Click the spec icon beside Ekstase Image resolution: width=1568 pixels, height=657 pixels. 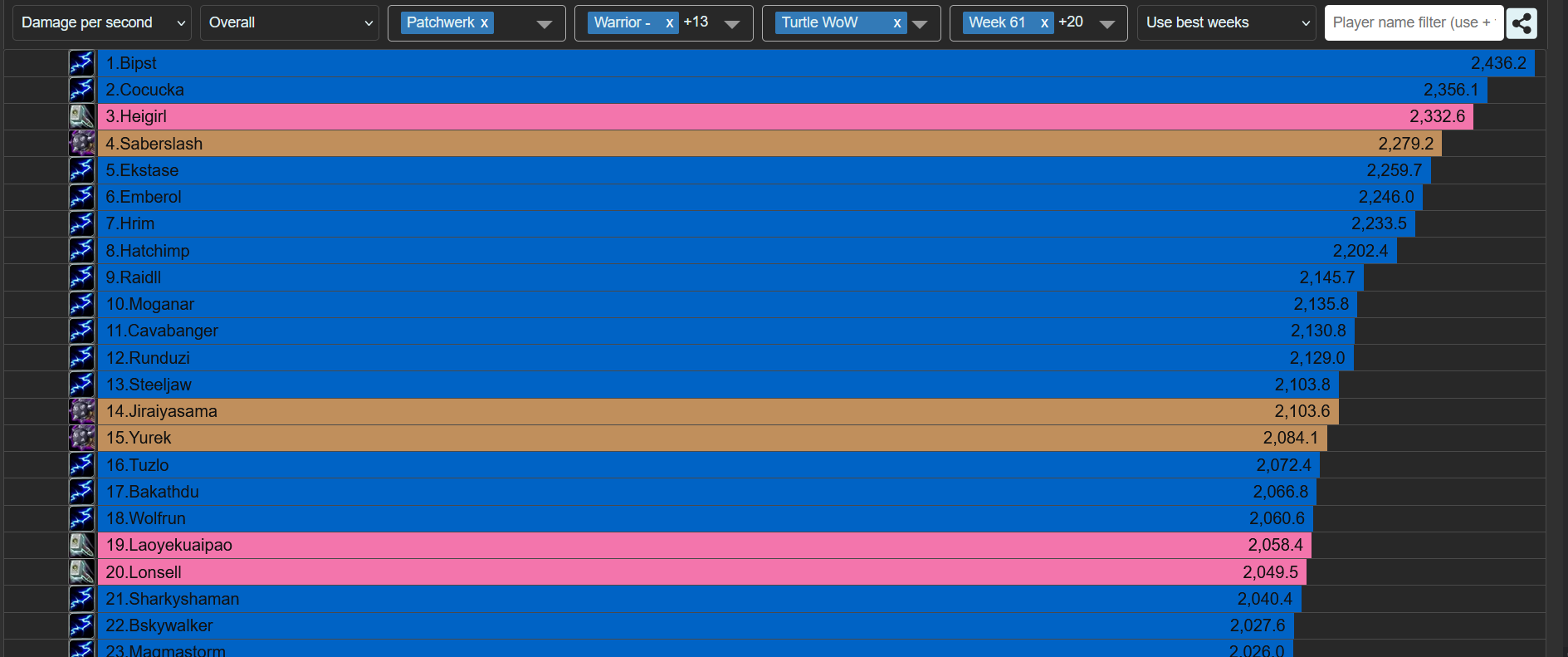tap(81, 170)
